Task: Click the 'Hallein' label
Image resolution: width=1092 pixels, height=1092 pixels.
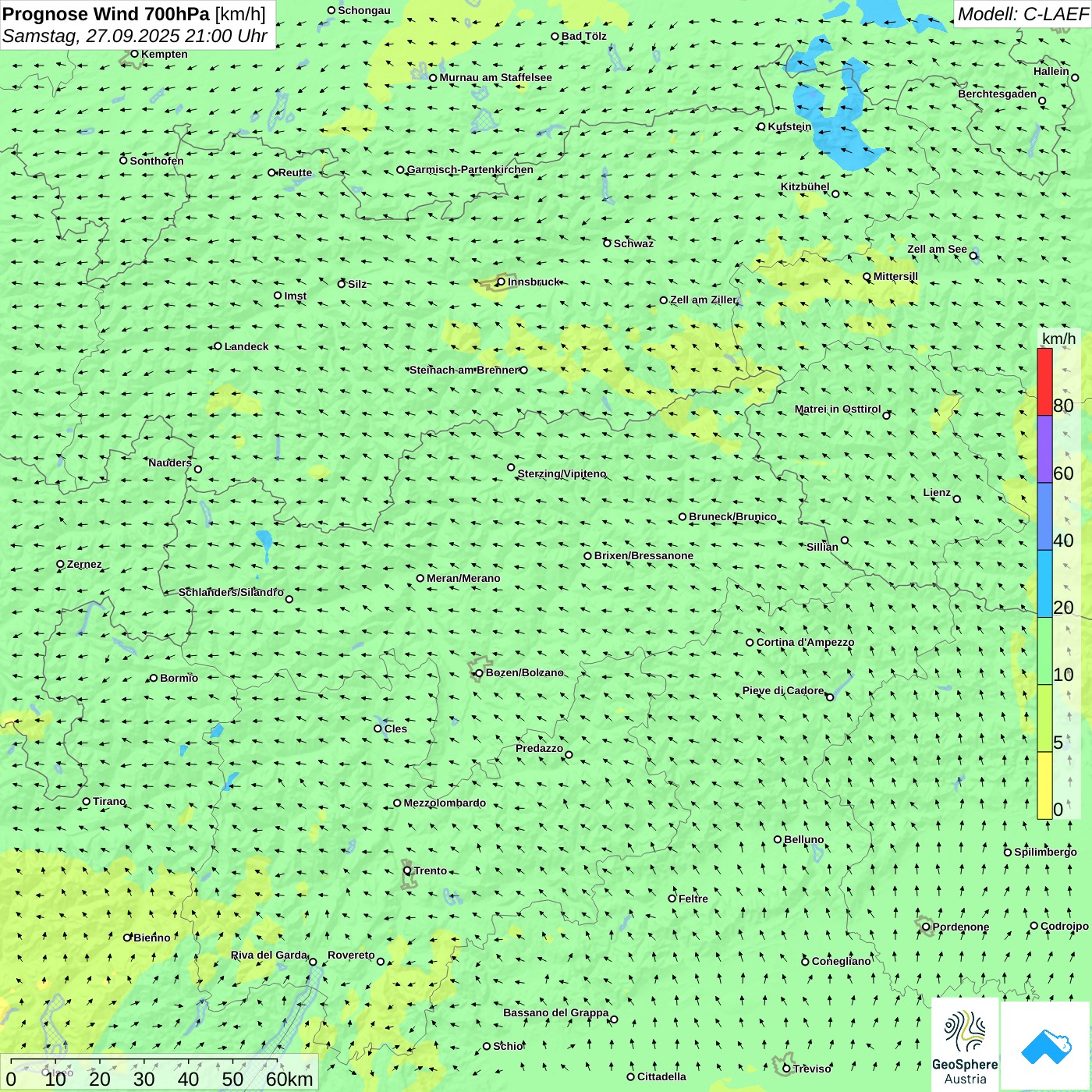Action: point(1051,71)
